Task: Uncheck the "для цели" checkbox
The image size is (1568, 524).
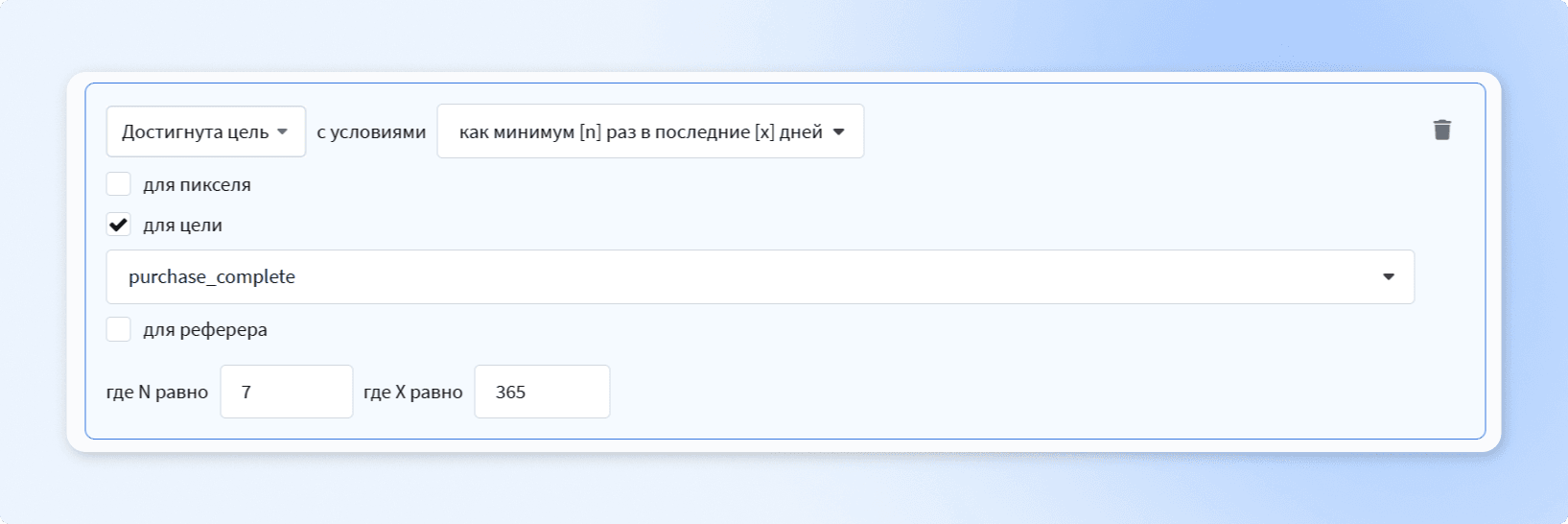Action: pyautogui.click(x=118, y=225)
